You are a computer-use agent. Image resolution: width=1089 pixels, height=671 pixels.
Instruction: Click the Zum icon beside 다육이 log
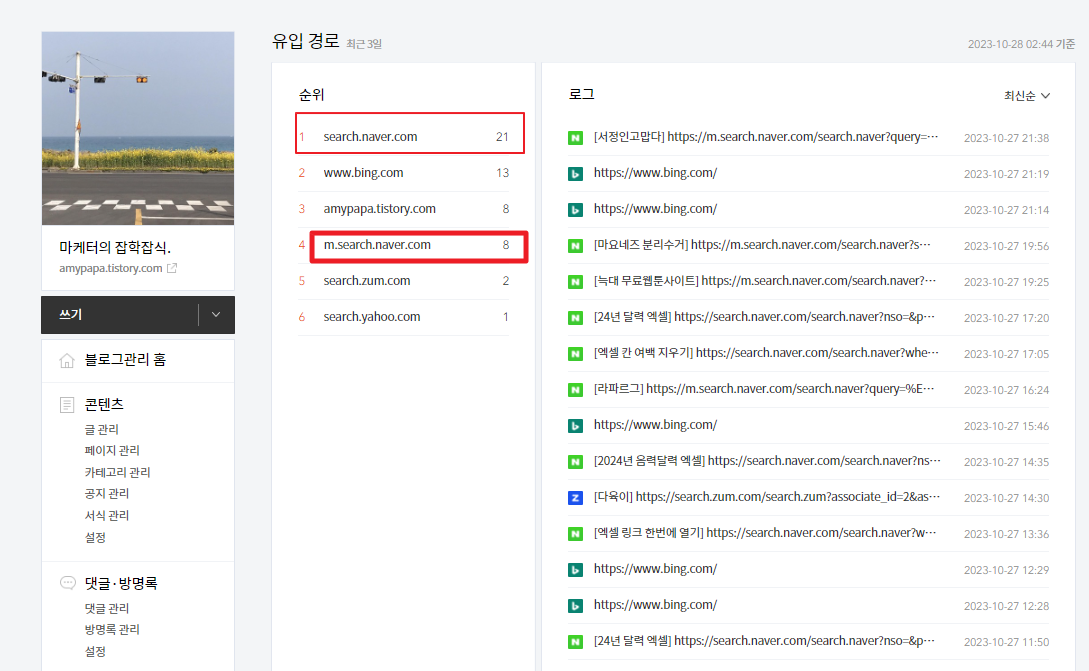click(575, 498)
